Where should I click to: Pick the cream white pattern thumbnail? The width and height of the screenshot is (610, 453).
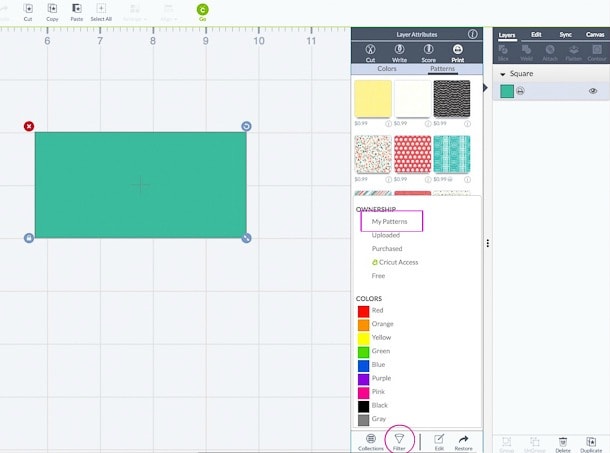pos(412,98)
